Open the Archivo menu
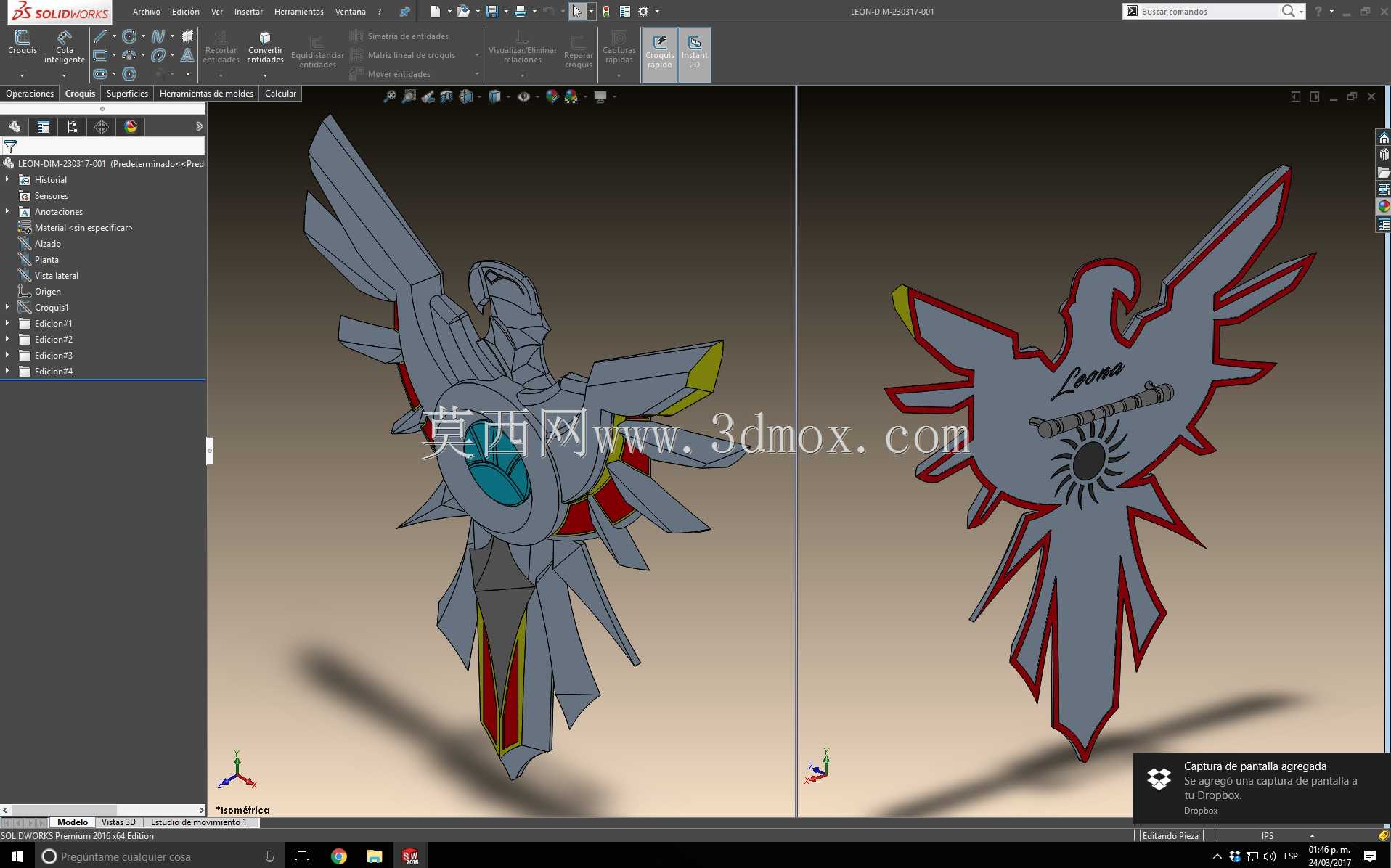Image resolution: width=1391 pixels, height=868 pixels. (147, 12)
